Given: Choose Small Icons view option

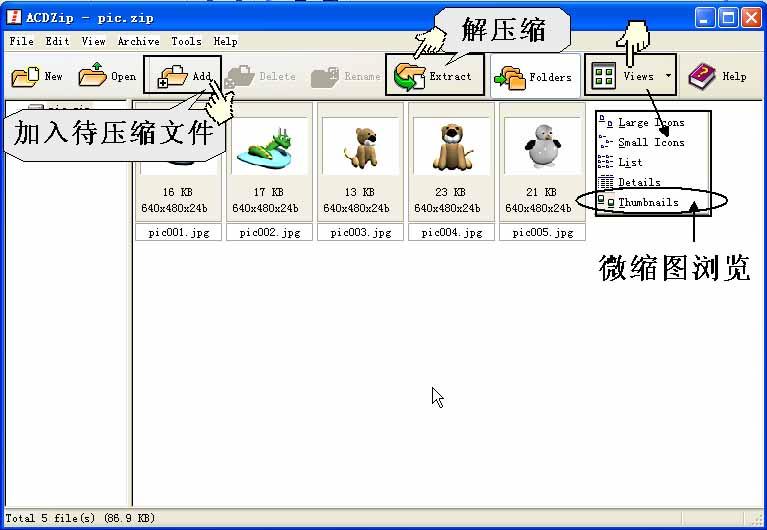Looking at the screenshot, I should click(650, 142).
